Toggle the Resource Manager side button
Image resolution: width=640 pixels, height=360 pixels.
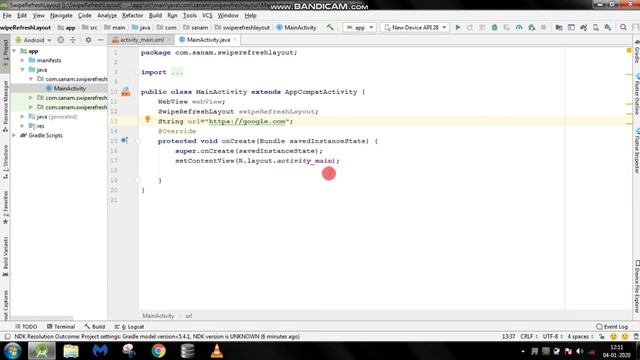click(5, 106)
